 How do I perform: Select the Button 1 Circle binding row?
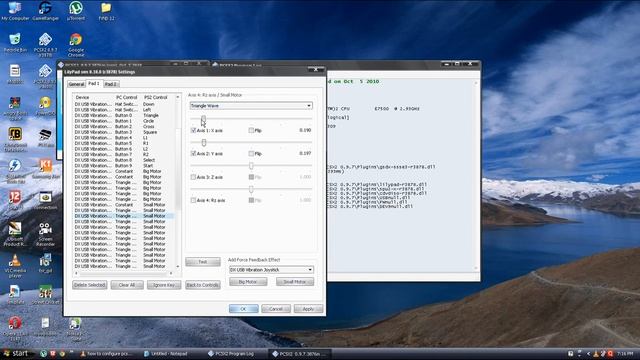pos(123,121)
